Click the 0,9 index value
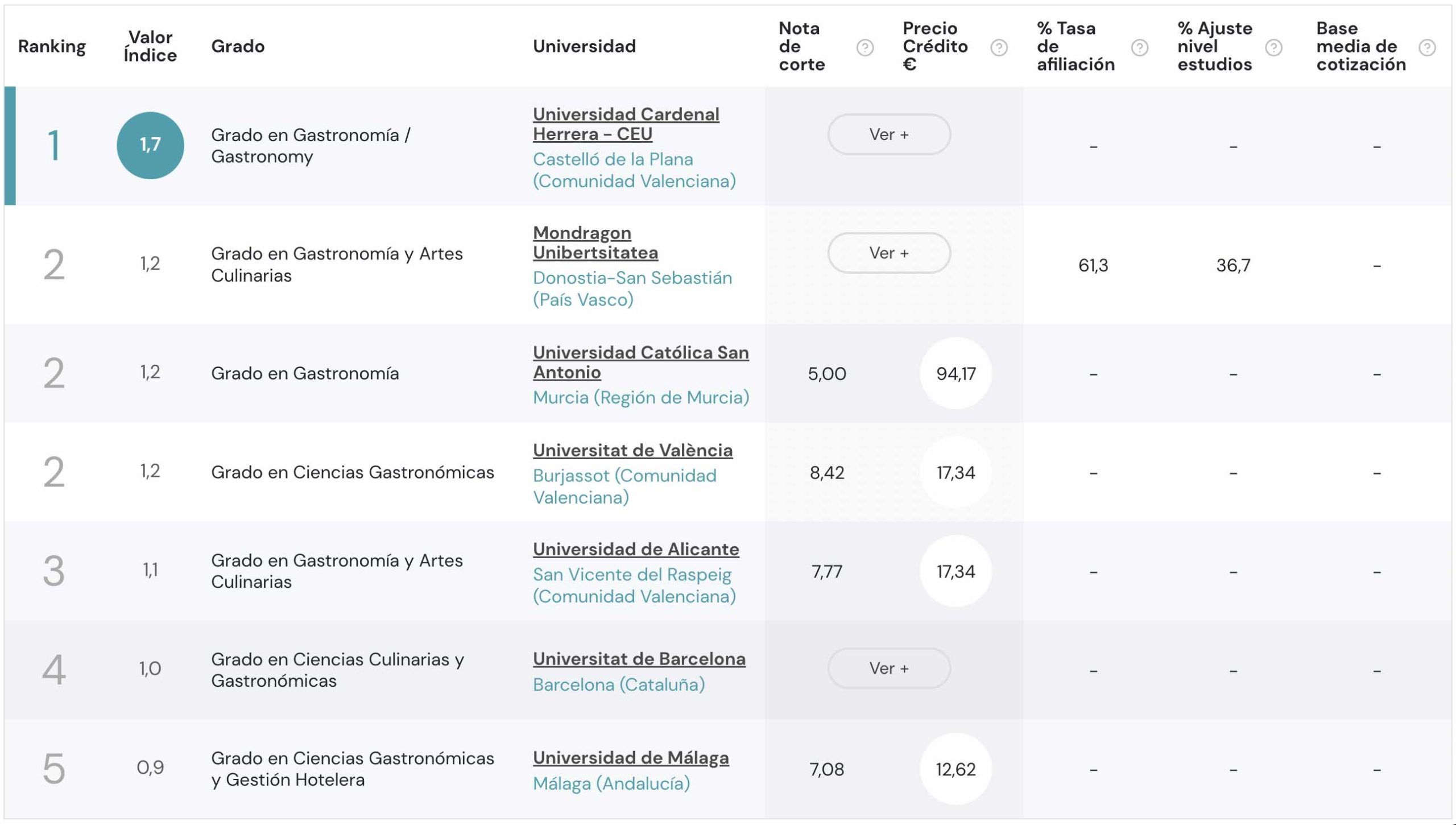Screen dimensions: 1456x825 pyautogui.click(x=150, y=768)
